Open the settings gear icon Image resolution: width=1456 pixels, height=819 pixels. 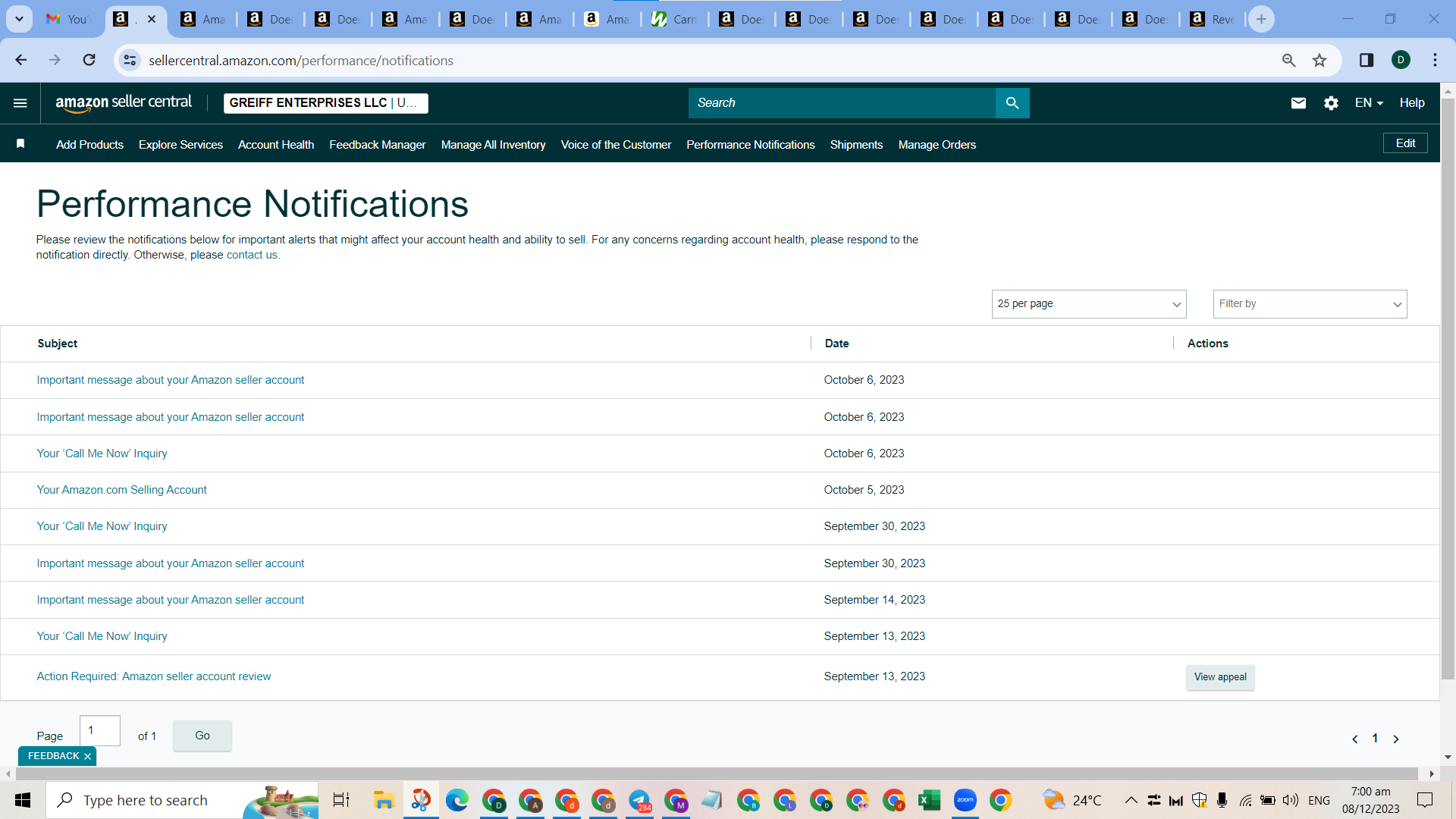pyautogui.click(x=1331, y=103)
